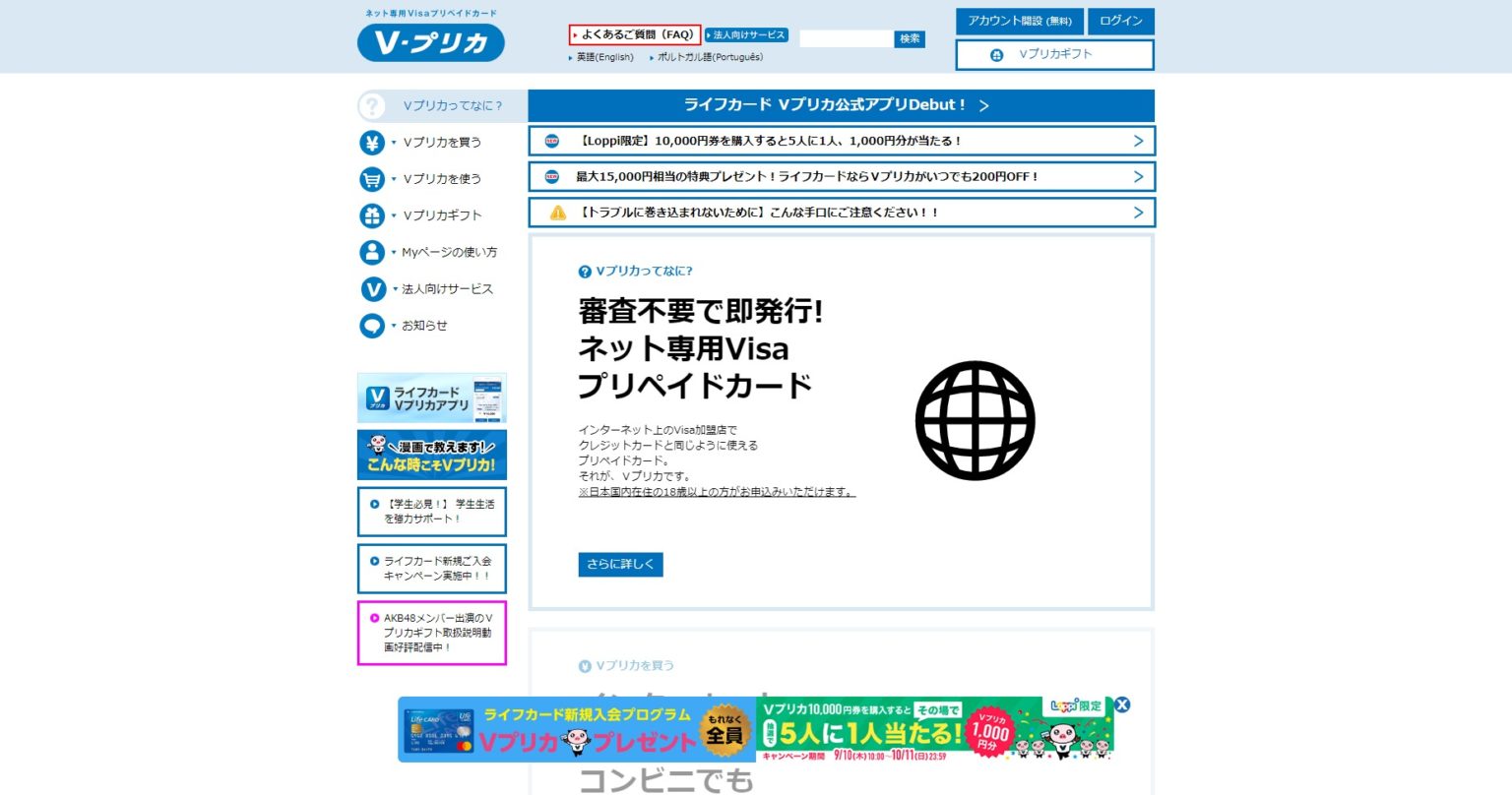1512x795 pixels.
Task: Click the shopping cart icon for Vプリカを使う
Action: pos(372,179)
